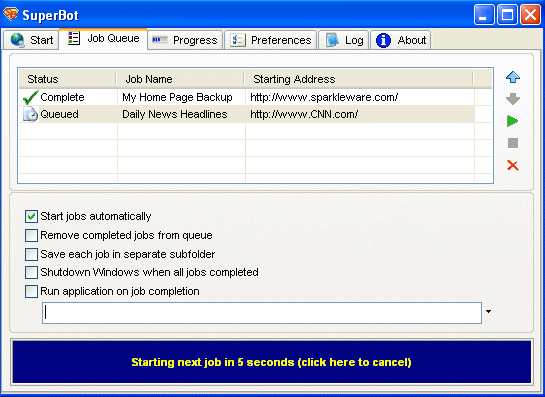Click the Complete status text
Viewport: 545px width, 397px height.
click(x=62, y=97)
